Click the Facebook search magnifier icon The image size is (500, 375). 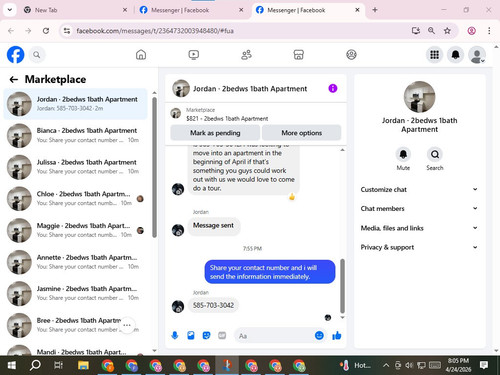37,55
